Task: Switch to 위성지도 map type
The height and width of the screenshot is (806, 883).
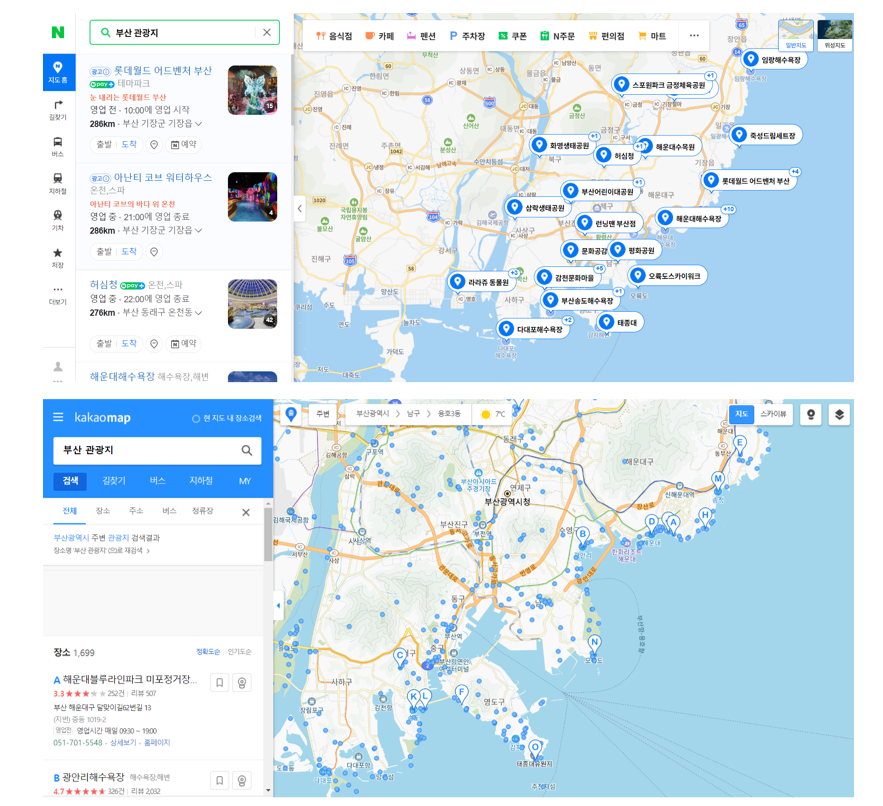Action: pyautogui.click(x=835, y=34)
